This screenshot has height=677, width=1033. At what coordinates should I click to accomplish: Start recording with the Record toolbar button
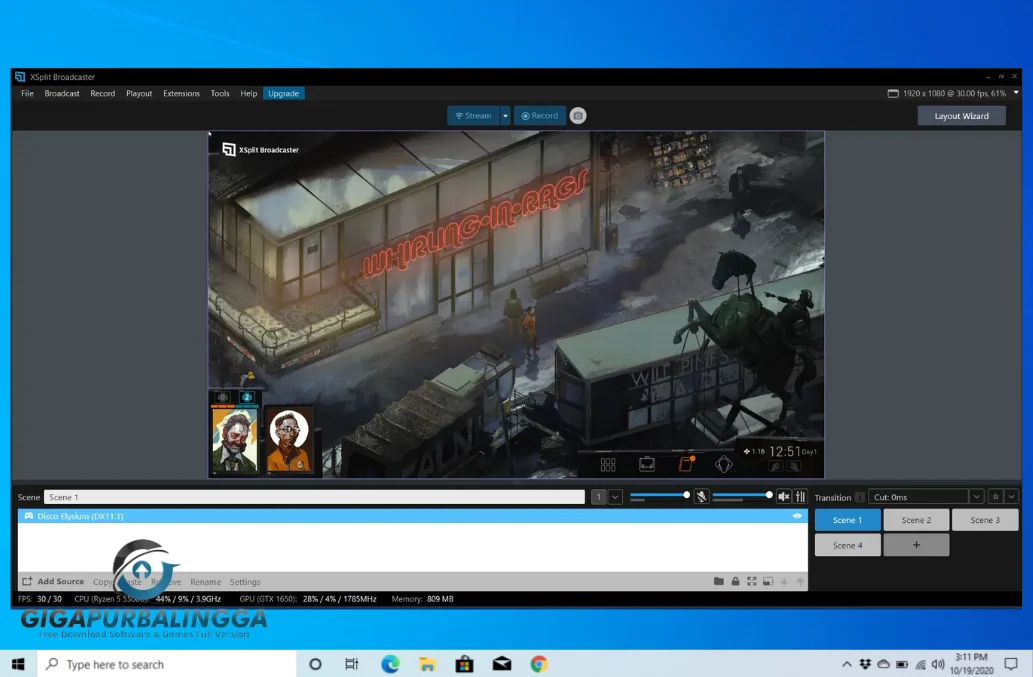point(540,116)
